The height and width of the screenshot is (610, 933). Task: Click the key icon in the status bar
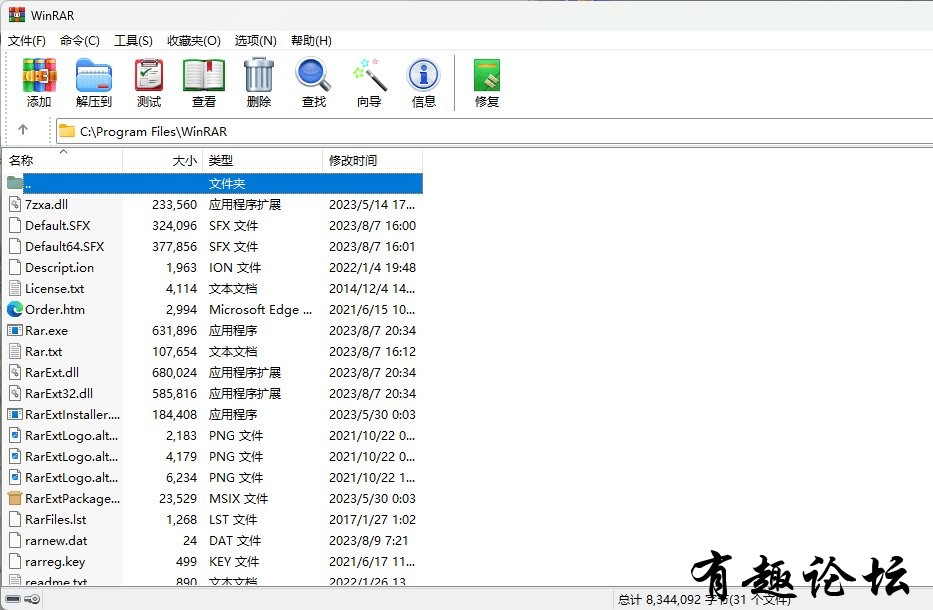click(x=33, y=599)
